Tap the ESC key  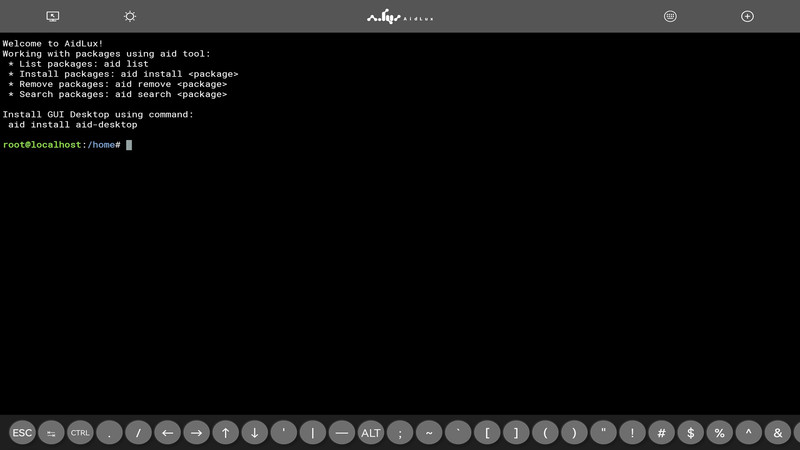point(22,433)
